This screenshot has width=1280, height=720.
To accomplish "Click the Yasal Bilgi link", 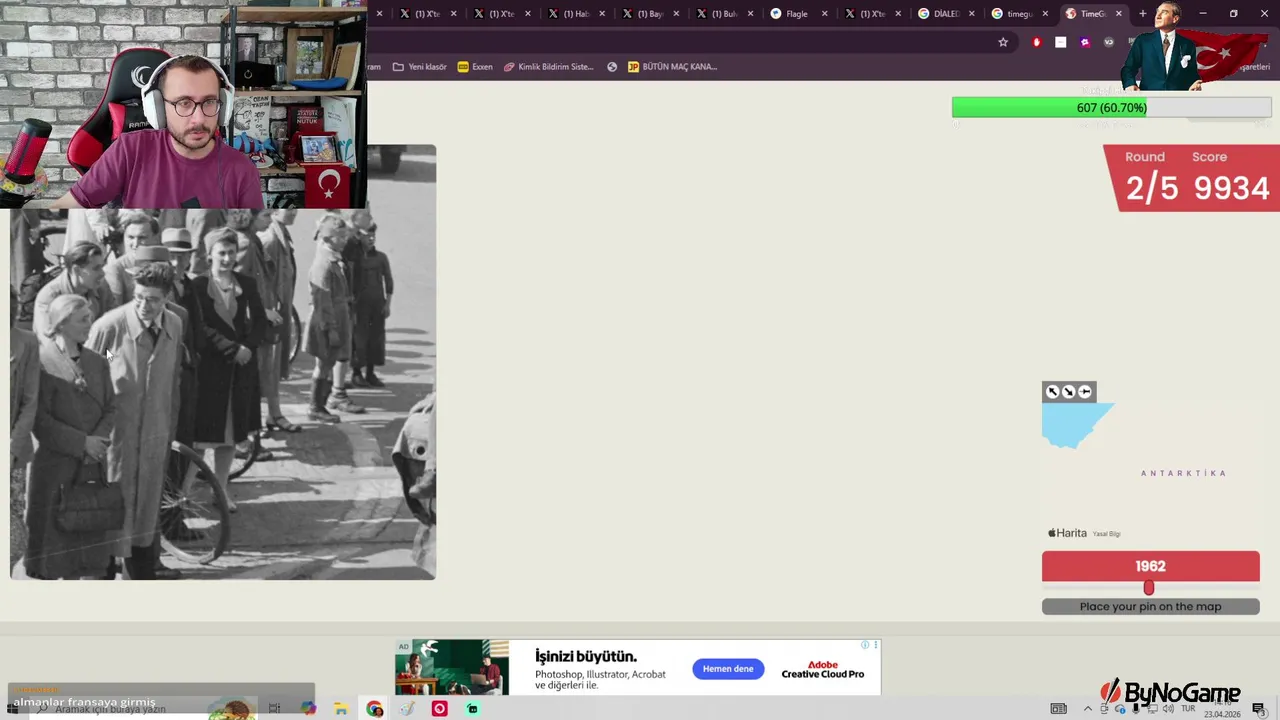I will coord(1106,534).
